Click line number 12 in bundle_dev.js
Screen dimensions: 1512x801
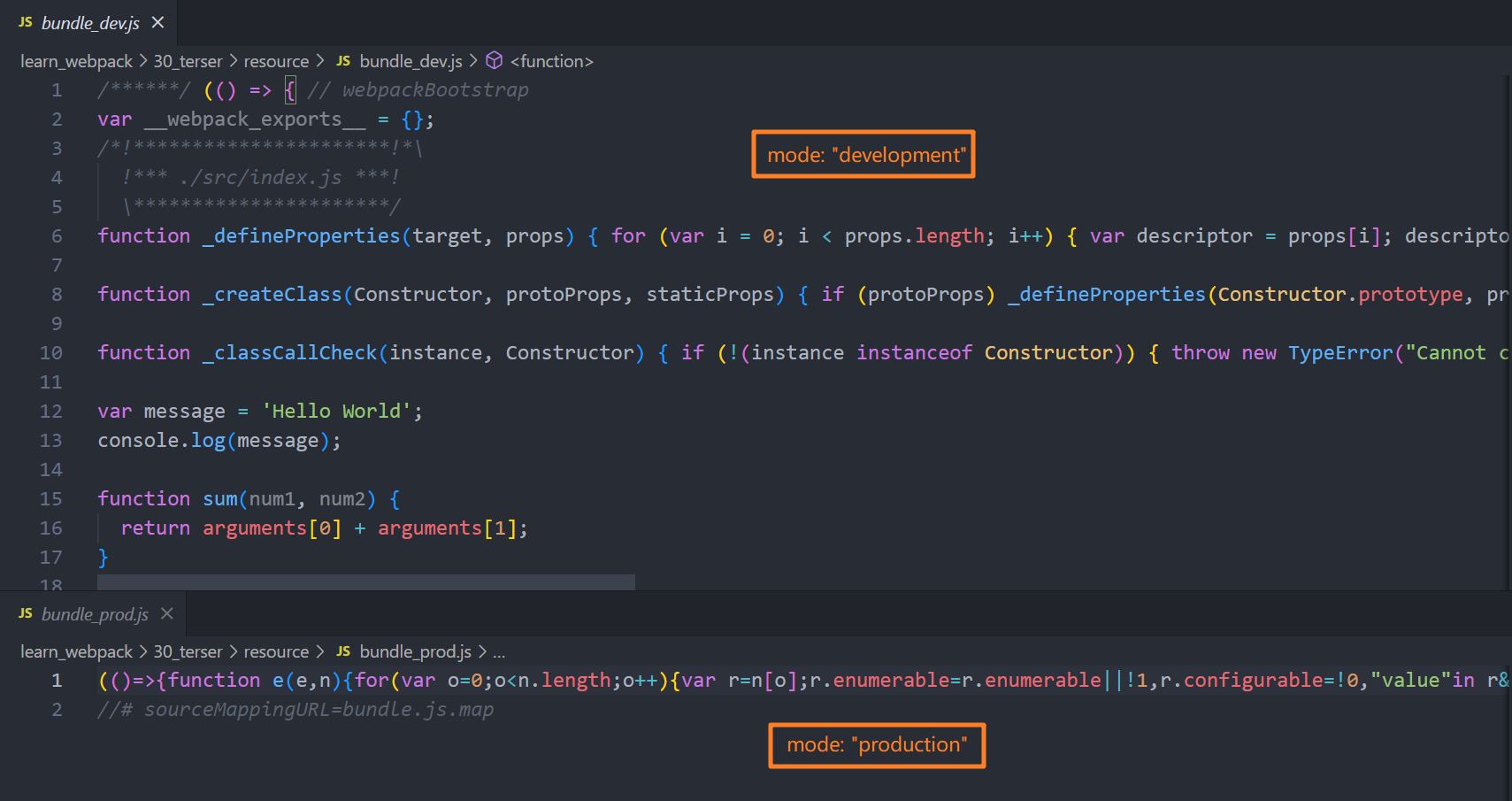[x=50, y=412]
